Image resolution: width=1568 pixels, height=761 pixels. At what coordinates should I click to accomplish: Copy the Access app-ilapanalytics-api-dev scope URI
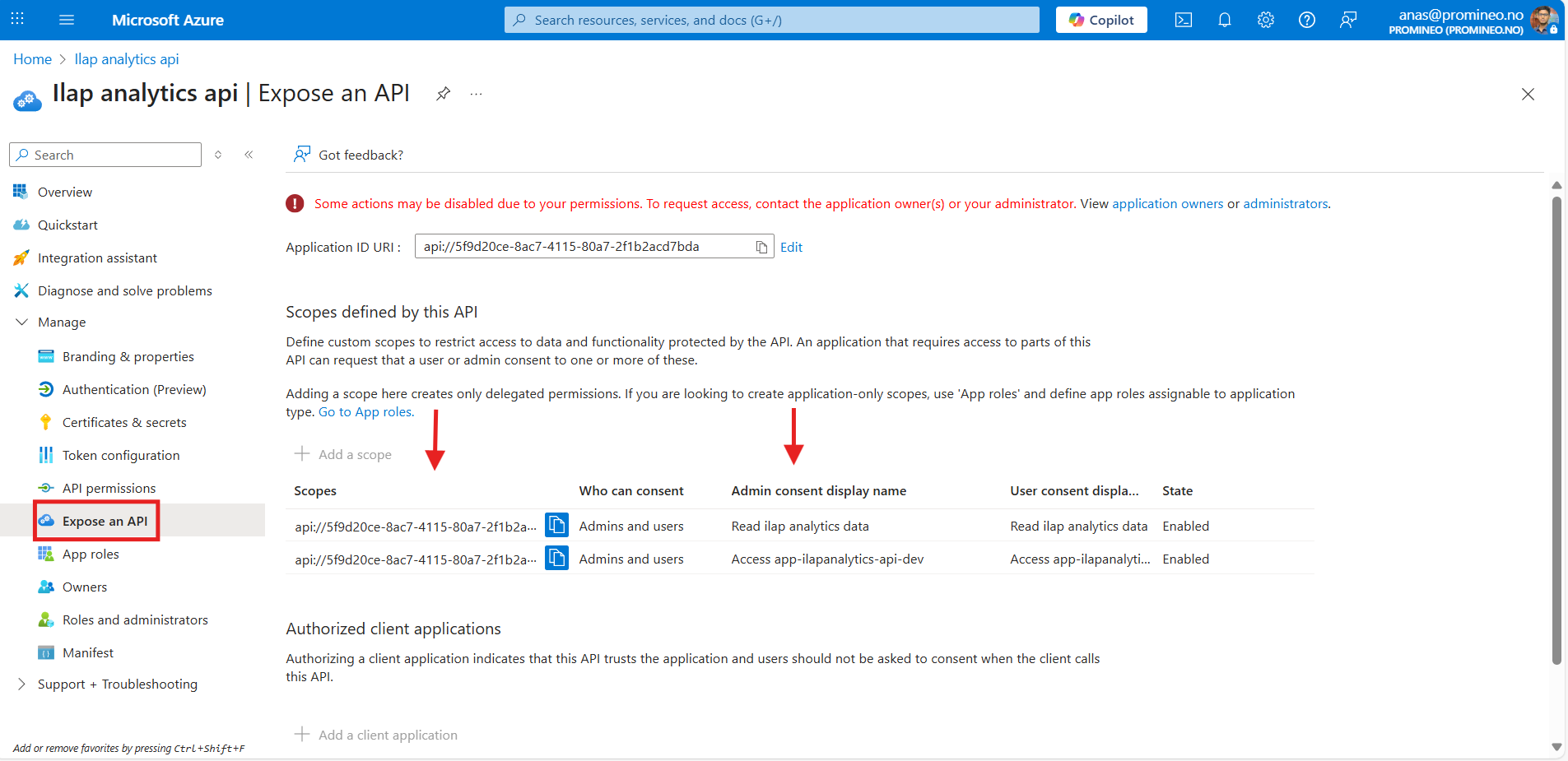point(556,558)
